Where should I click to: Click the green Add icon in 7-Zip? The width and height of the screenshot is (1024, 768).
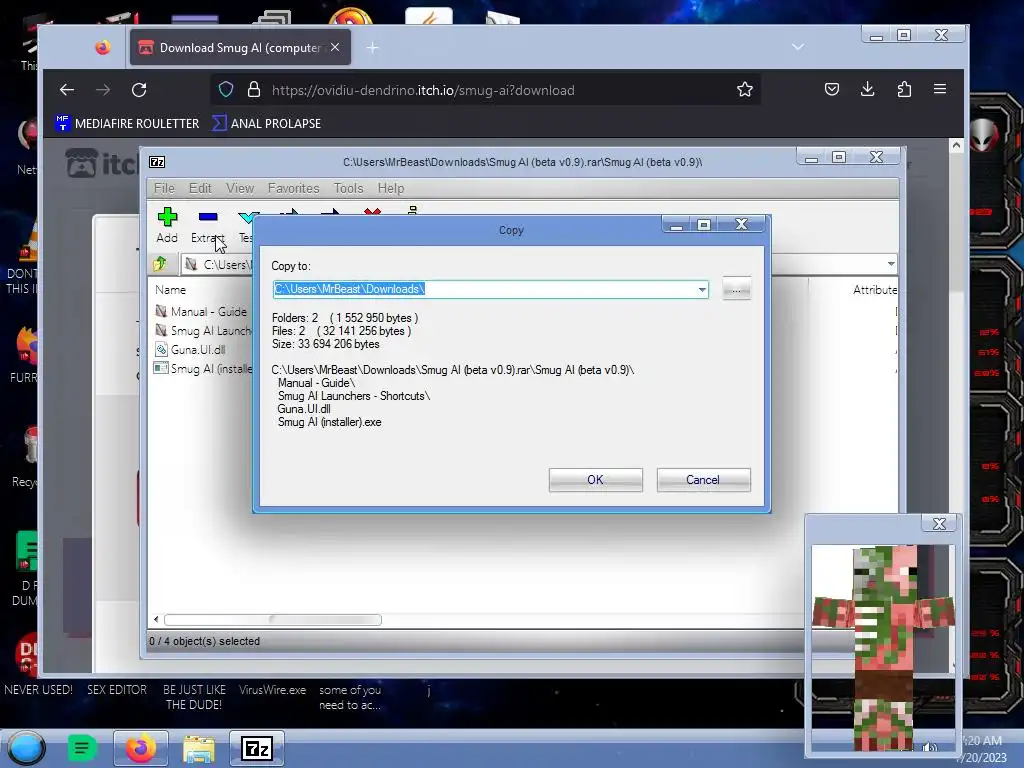click(x=167, y=217)
